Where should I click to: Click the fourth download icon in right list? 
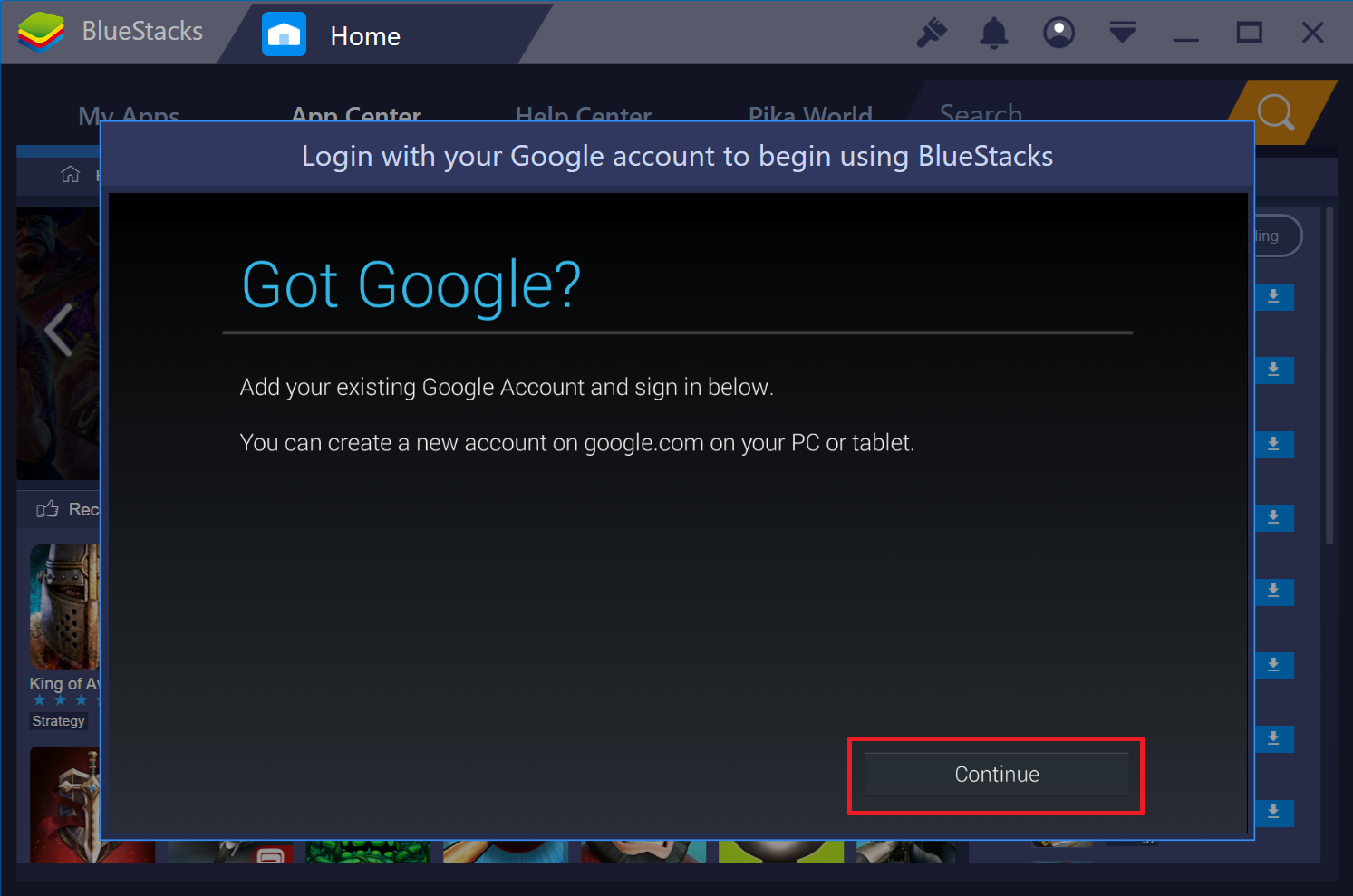click(1273, 517)
